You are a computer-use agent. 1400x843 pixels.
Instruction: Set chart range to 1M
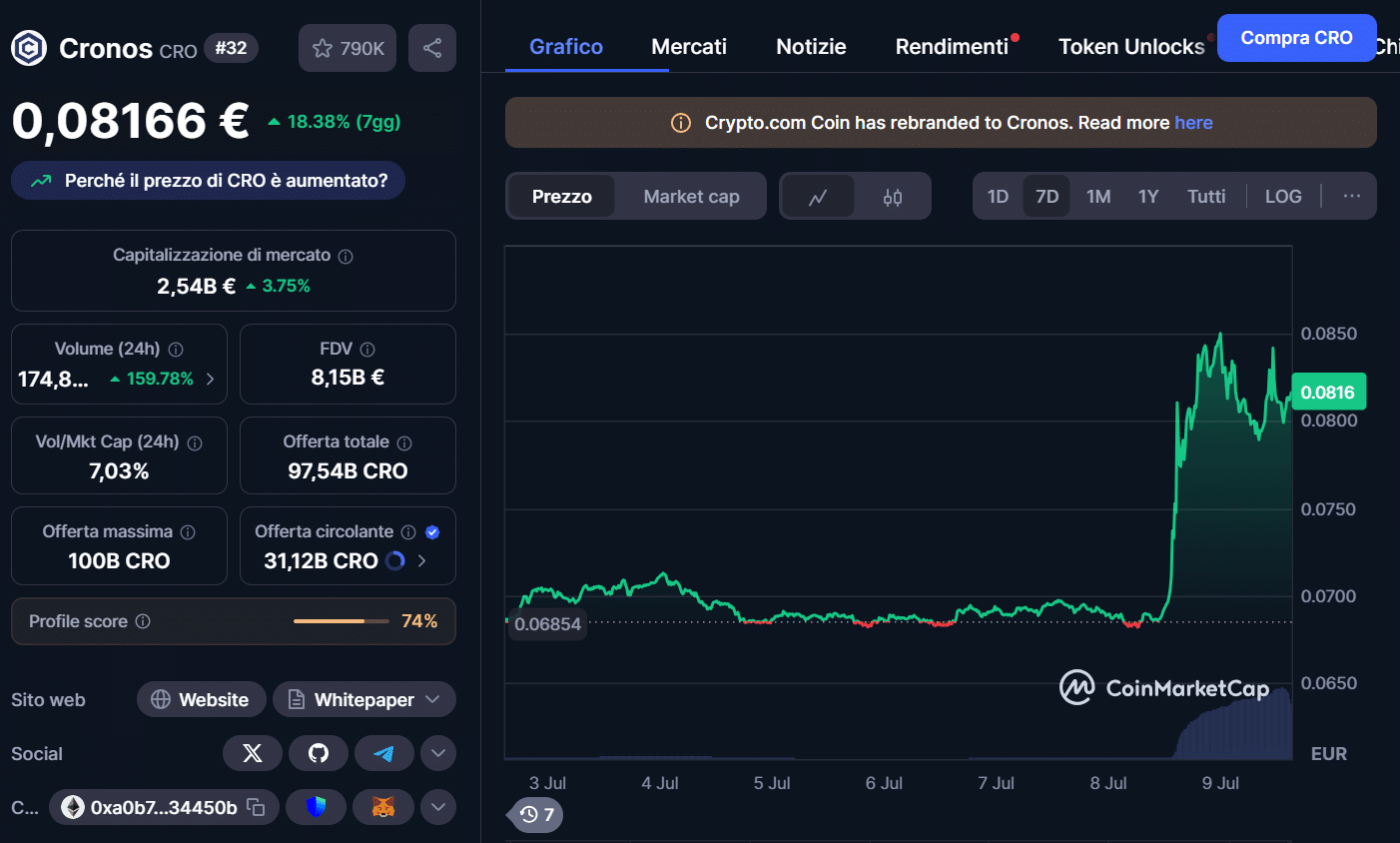(1098, 197)
